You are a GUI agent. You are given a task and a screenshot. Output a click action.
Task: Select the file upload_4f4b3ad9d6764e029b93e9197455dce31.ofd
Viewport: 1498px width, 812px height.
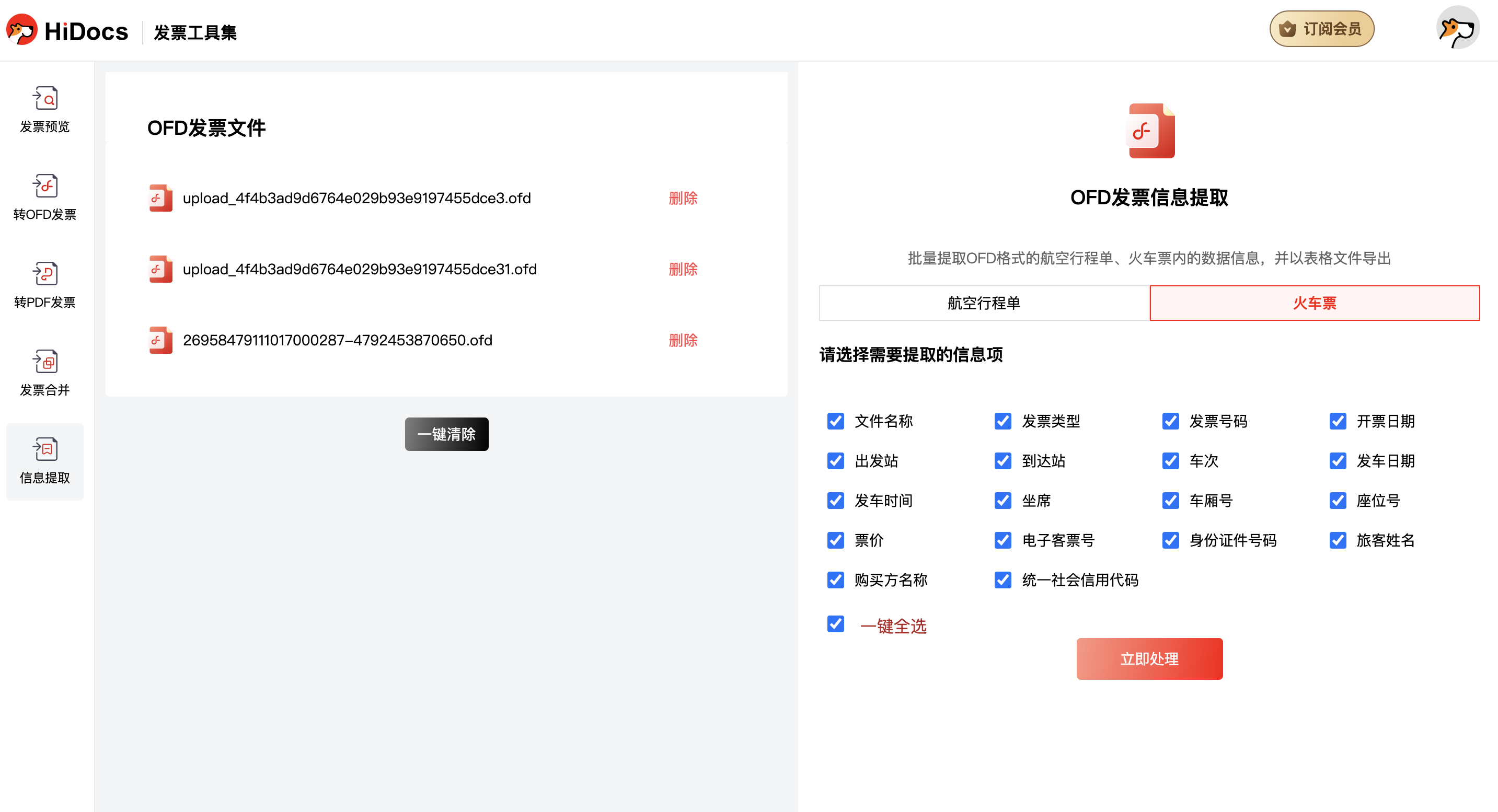click(x=360, y=269)
